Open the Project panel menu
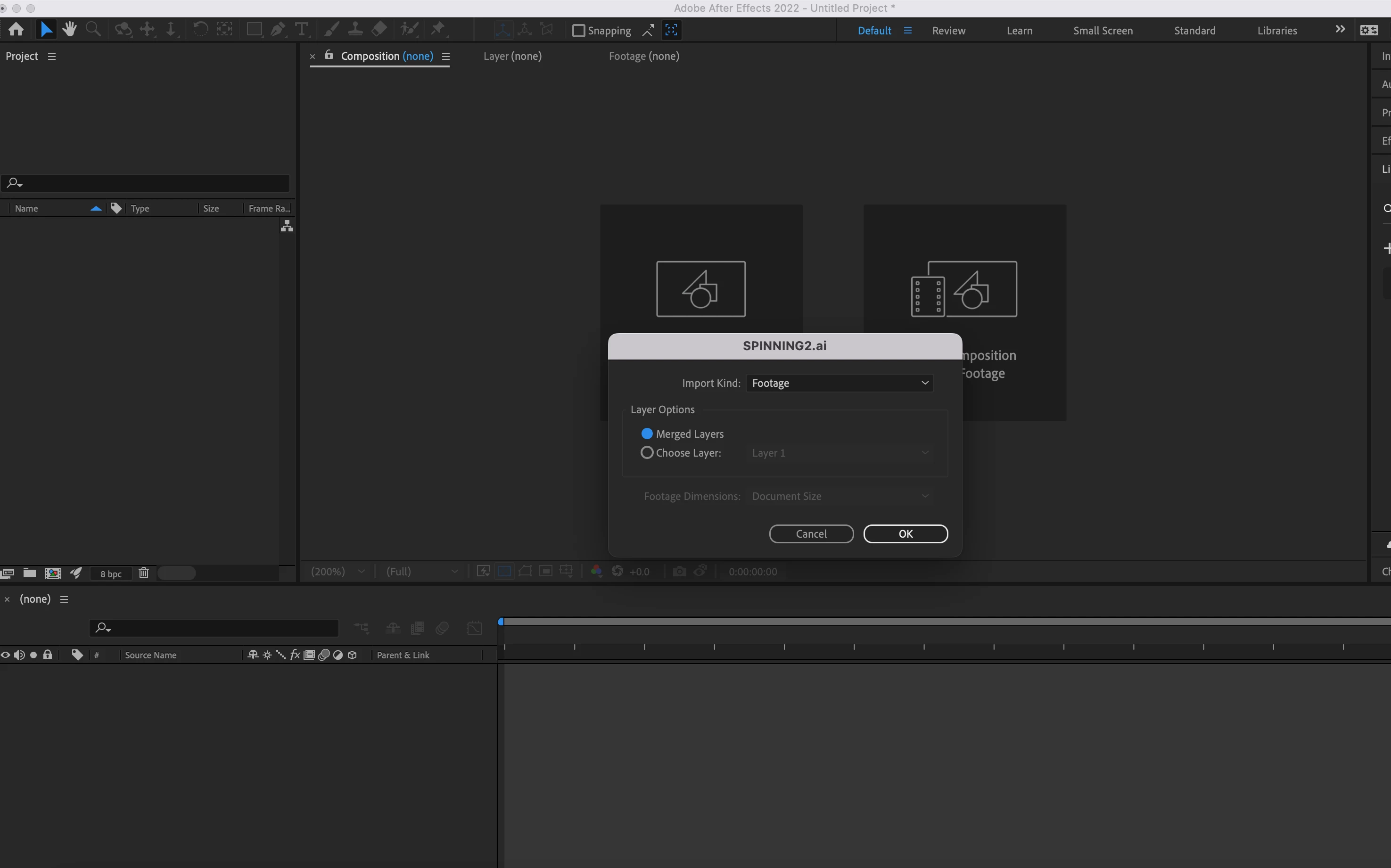Image resolution: width=1391 pixels, height=868 pixels. coord(52,56)
